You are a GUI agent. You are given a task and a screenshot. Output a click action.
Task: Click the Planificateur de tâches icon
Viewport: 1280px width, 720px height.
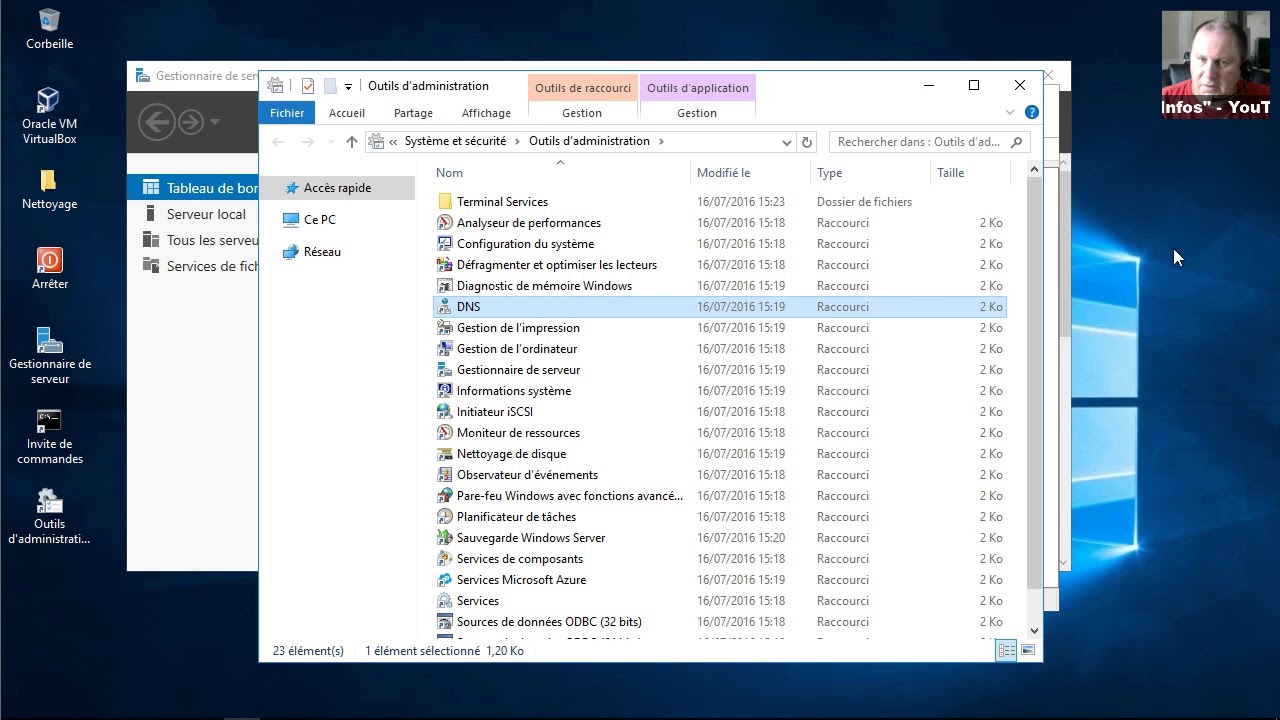click(445, 517)
